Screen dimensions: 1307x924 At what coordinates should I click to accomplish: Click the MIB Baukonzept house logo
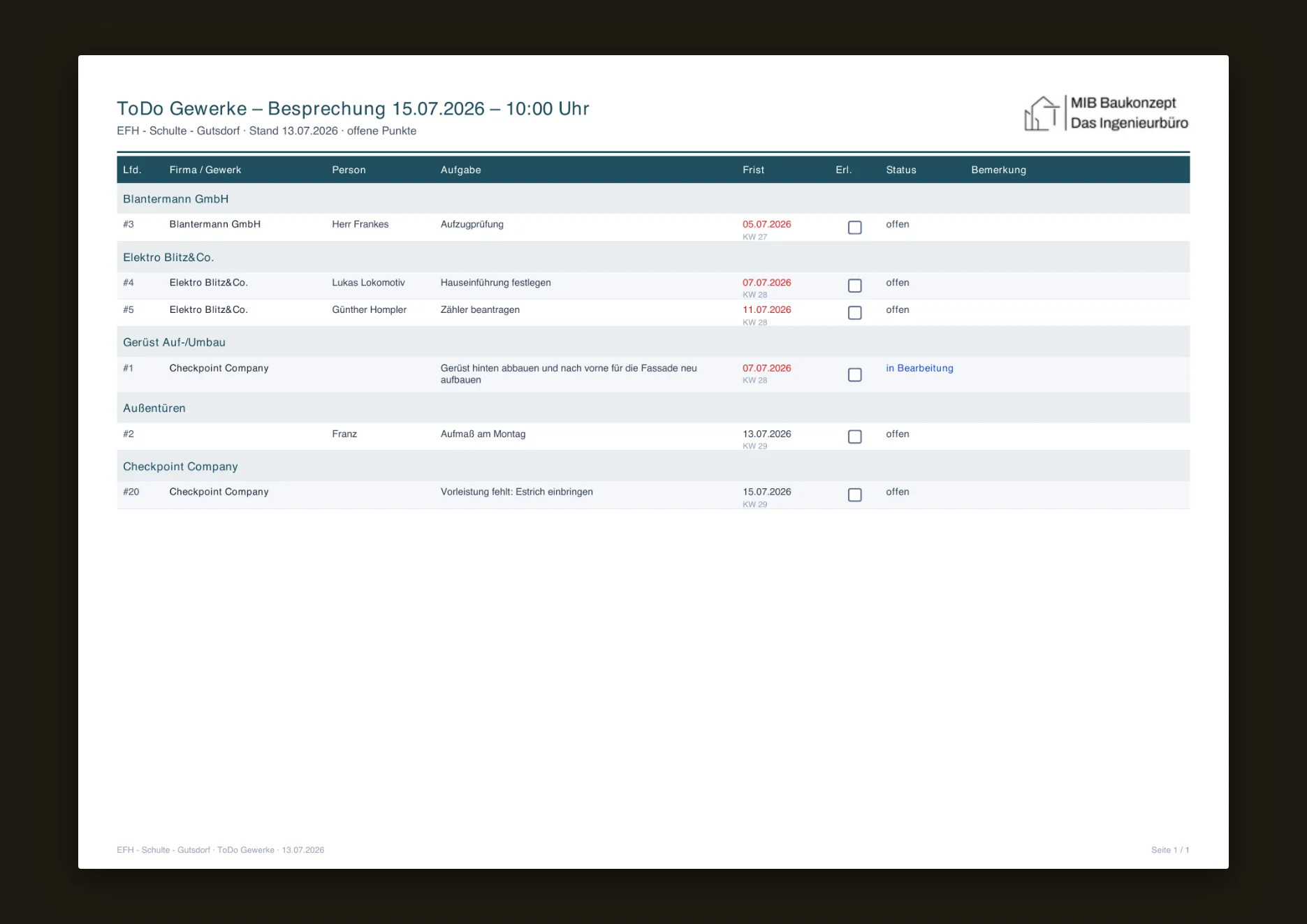[x=1107, y=113]
